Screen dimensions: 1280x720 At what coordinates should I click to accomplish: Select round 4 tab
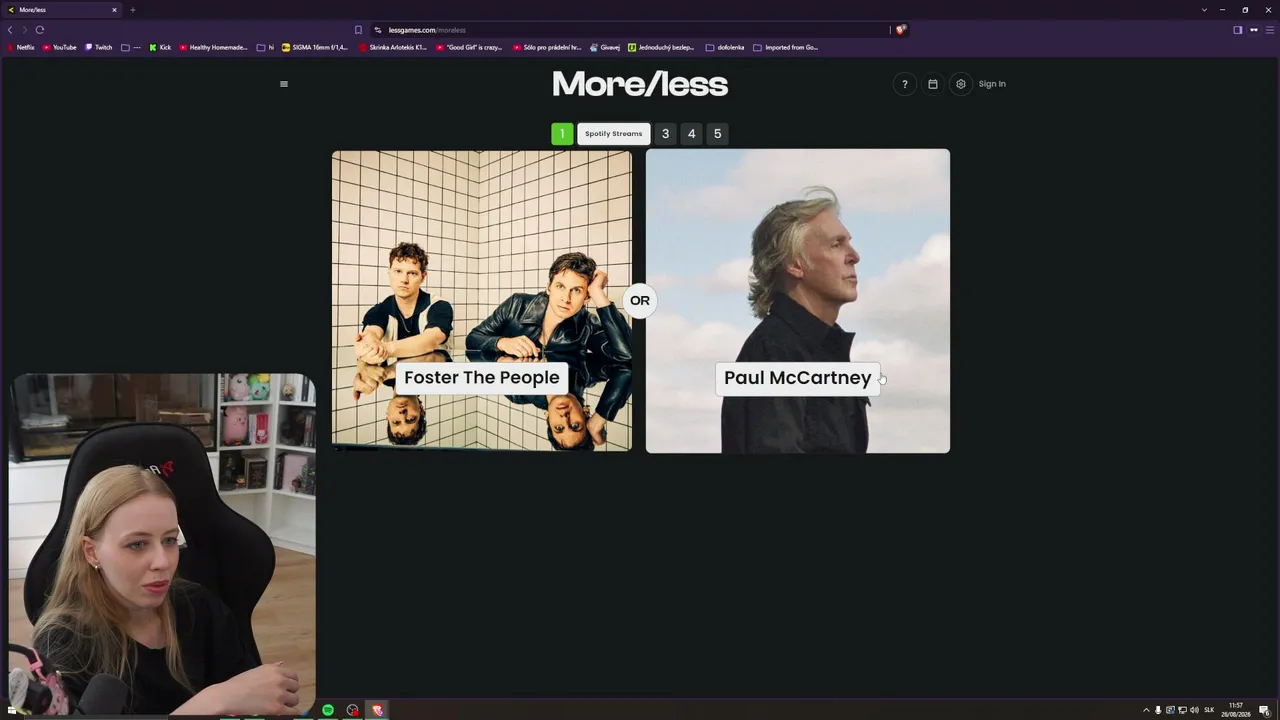pos(691,134)
